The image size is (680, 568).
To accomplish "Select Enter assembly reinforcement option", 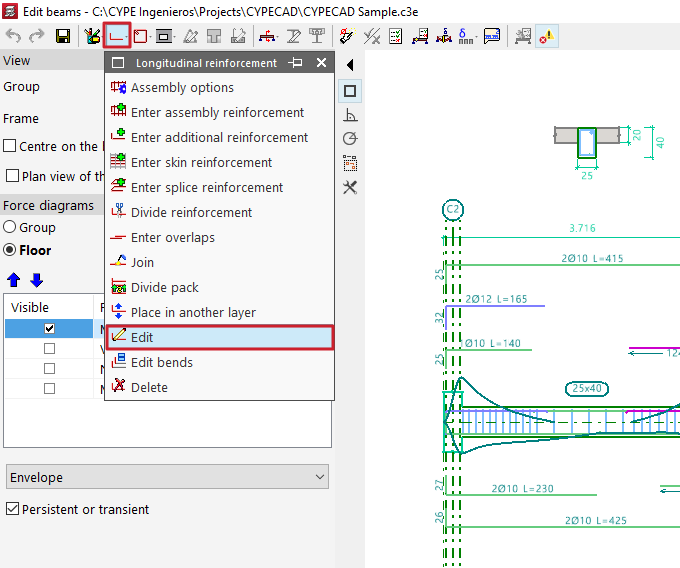I will 217,113.
